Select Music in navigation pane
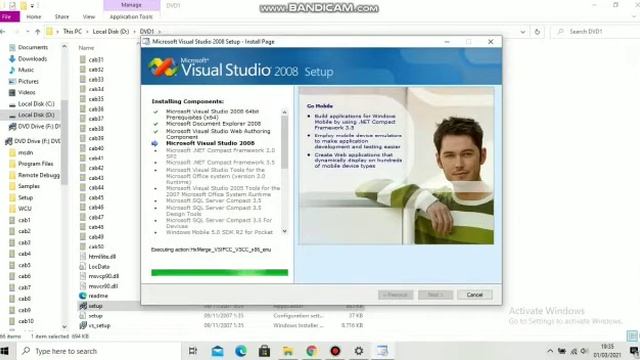640x360 pixels. coord(26,70)
